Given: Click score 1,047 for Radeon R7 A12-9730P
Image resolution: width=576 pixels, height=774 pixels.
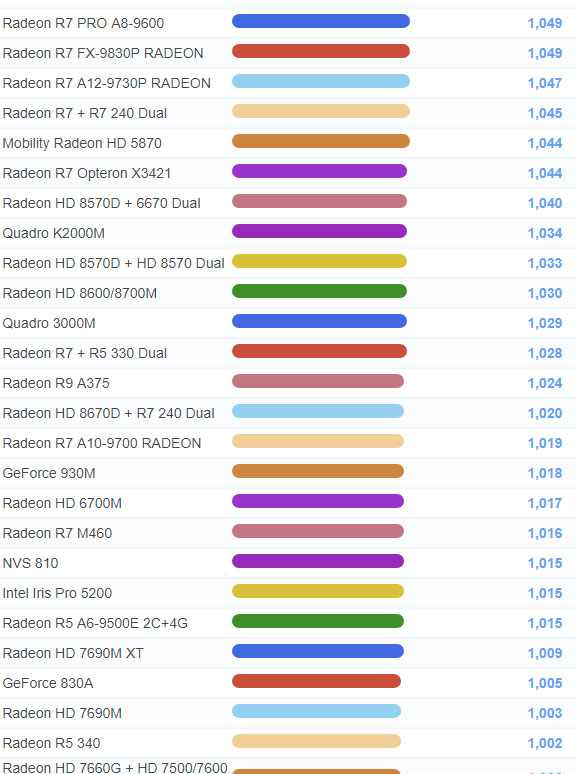Looking at the screenshot, I should click(x=545, y=83).
